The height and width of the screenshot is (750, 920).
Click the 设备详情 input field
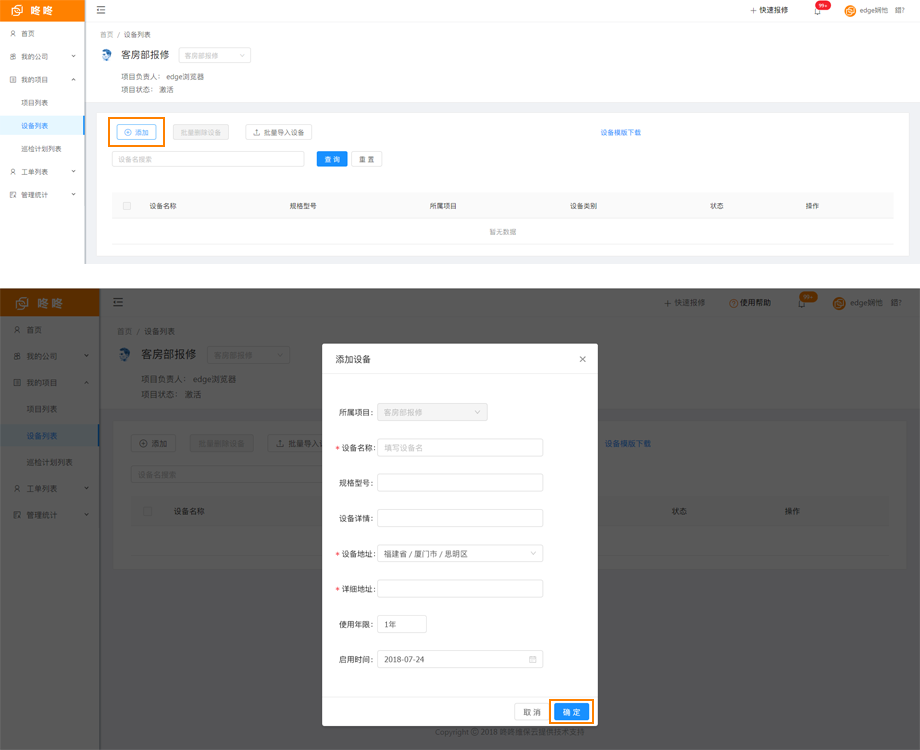pos(460,518)
